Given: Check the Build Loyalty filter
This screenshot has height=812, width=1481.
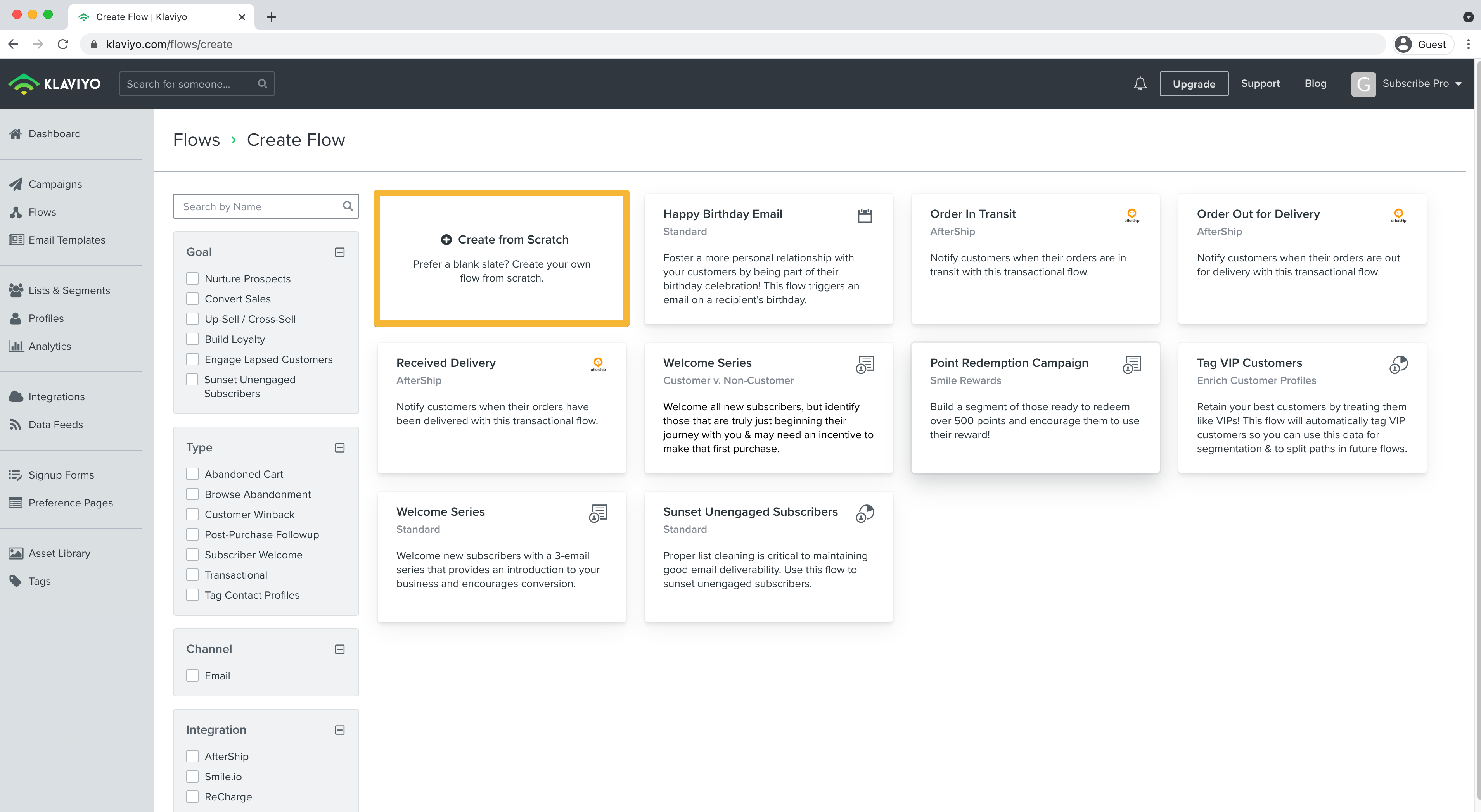Looking at the screenshot, I should (193, 339).
